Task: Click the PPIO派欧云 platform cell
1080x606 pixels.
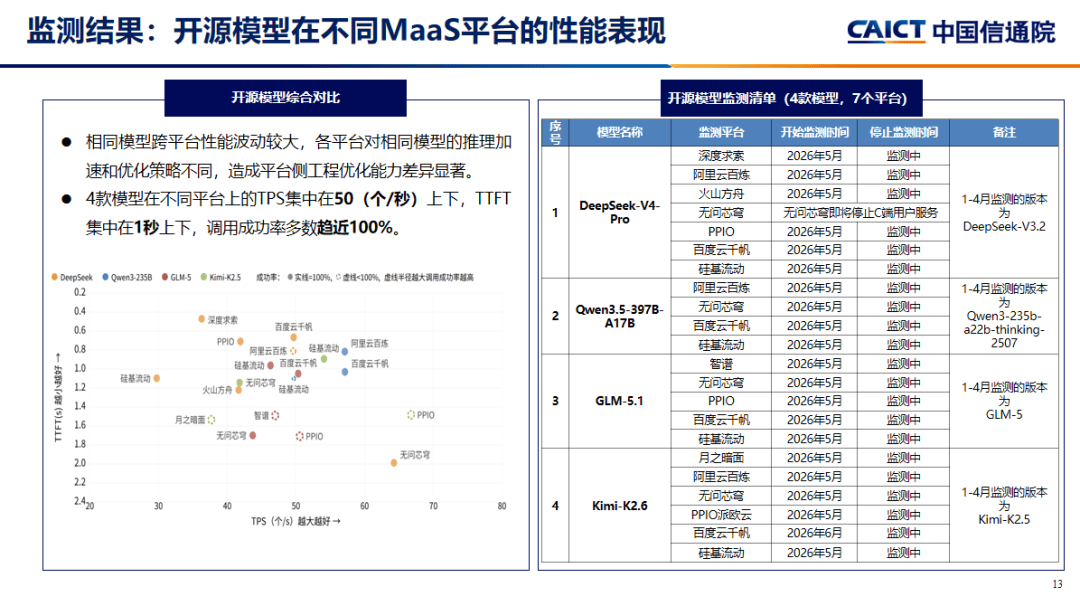Action: [721, 514]
